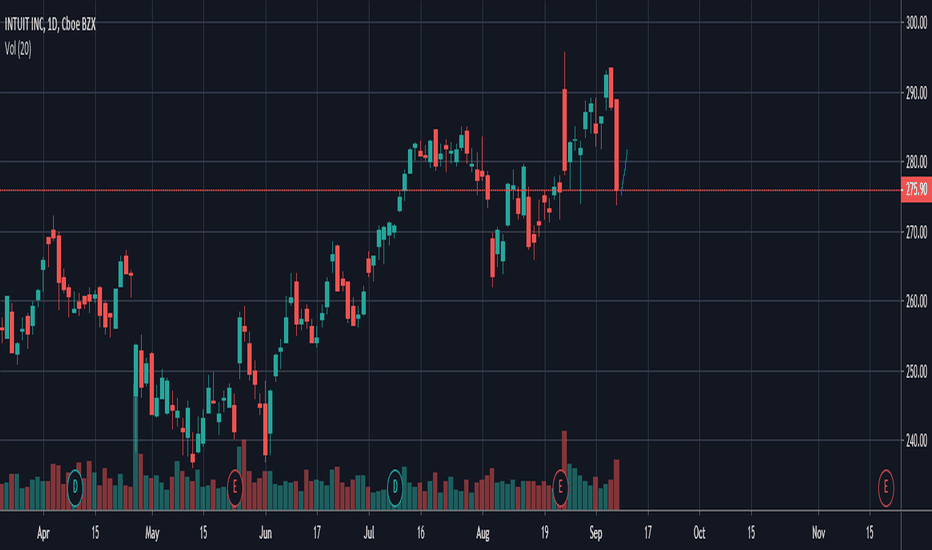The width and height of the screenshot is (932, 550).
Task: Click the April dividend D marker
Action: (x=75, y=488)
